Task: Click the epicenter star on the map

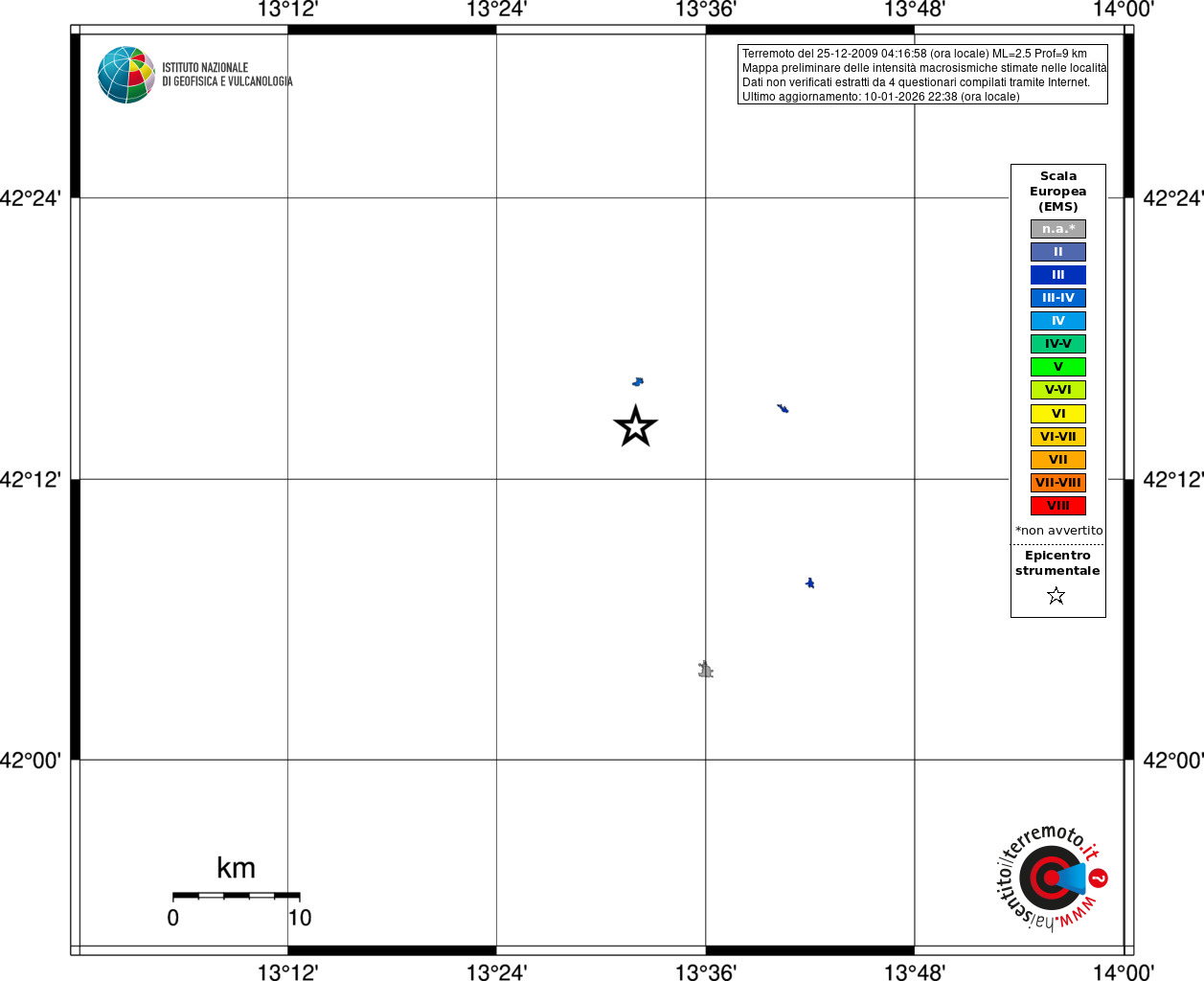Action: (x=636, y=426)
